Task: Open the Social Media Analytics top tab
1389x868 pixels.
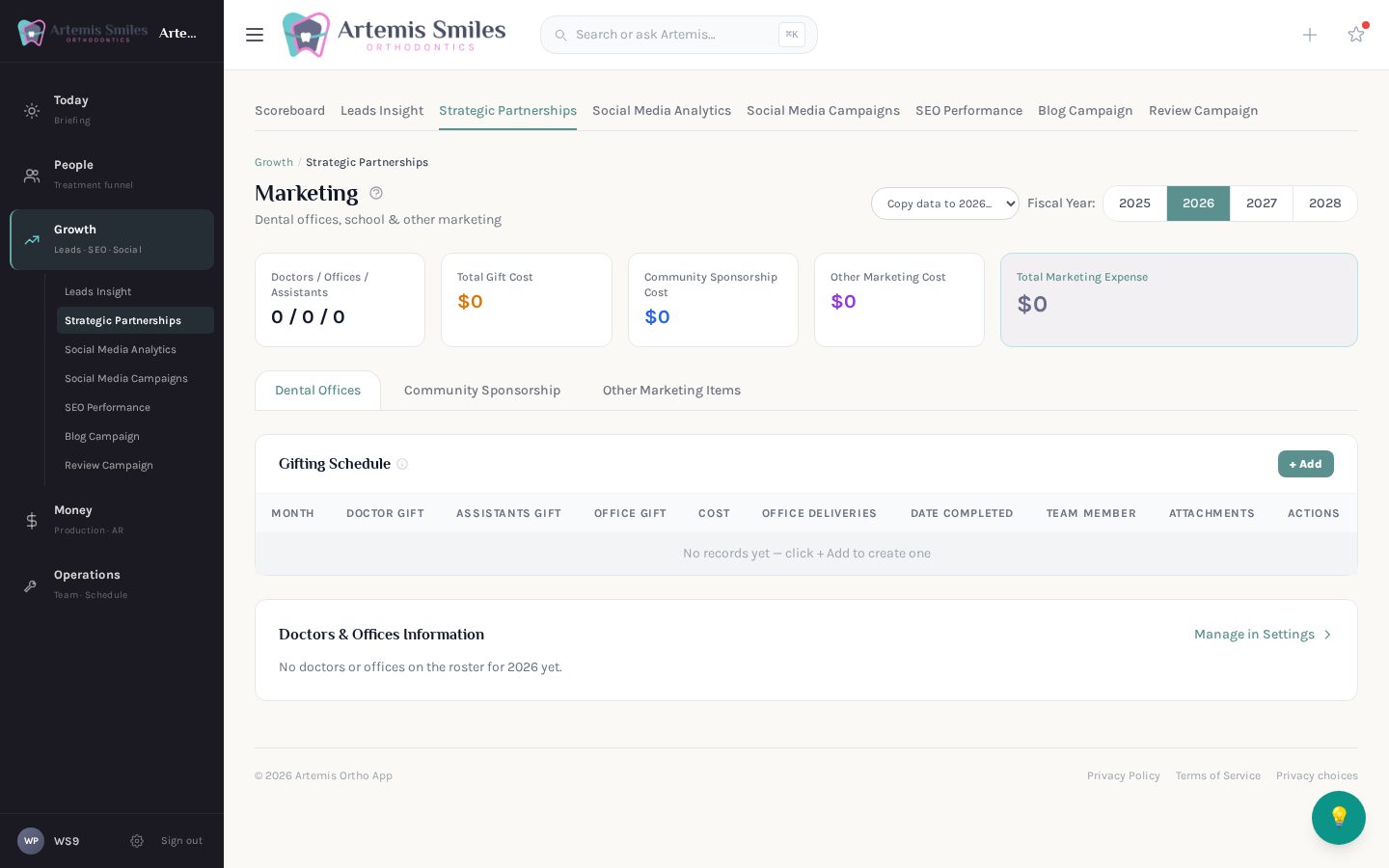Action: (662, 111)
